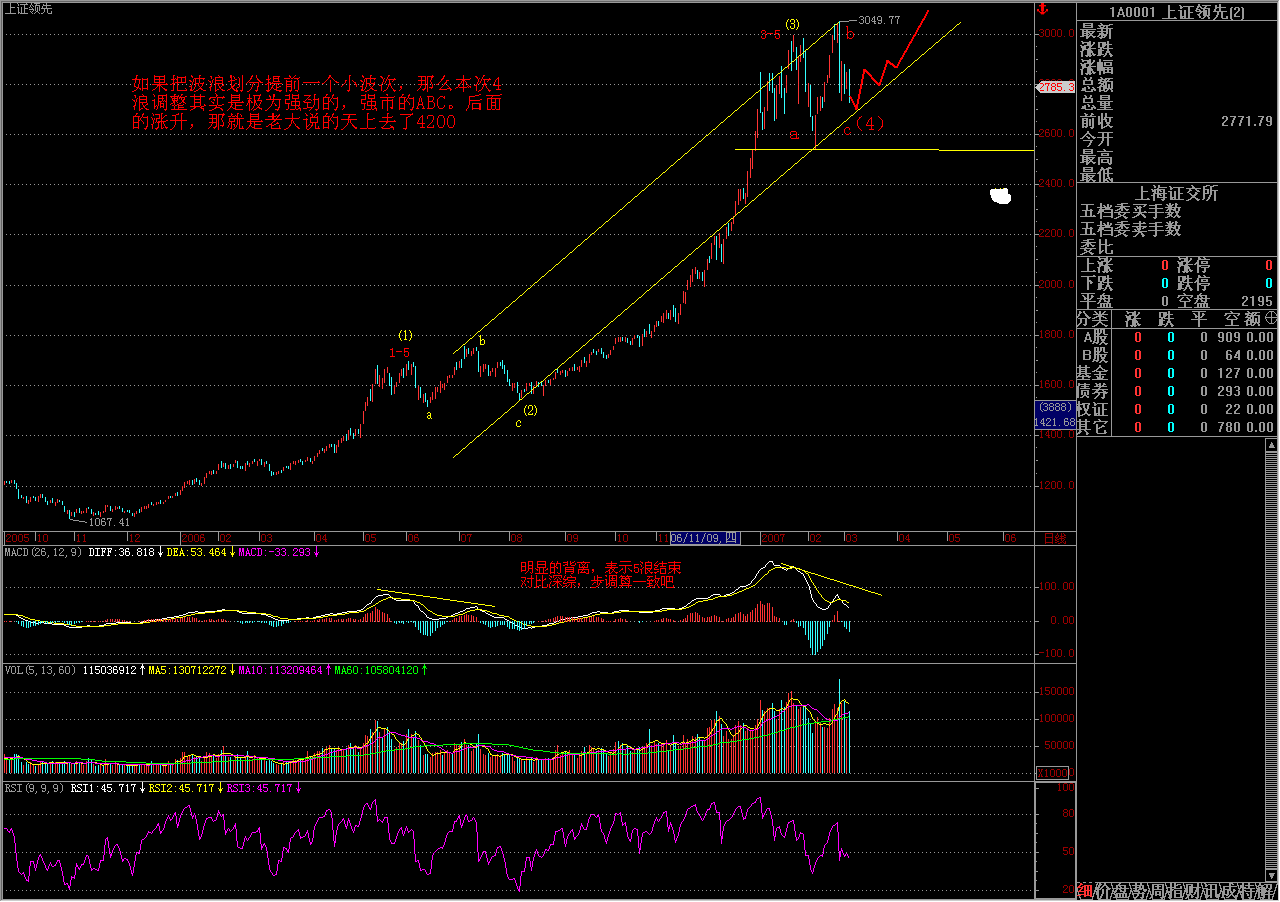The image size is (1280, 902).
Task: Click the VOL(5,13,60) indicator label
Action: pyautogui.click(x=40, y=670)
